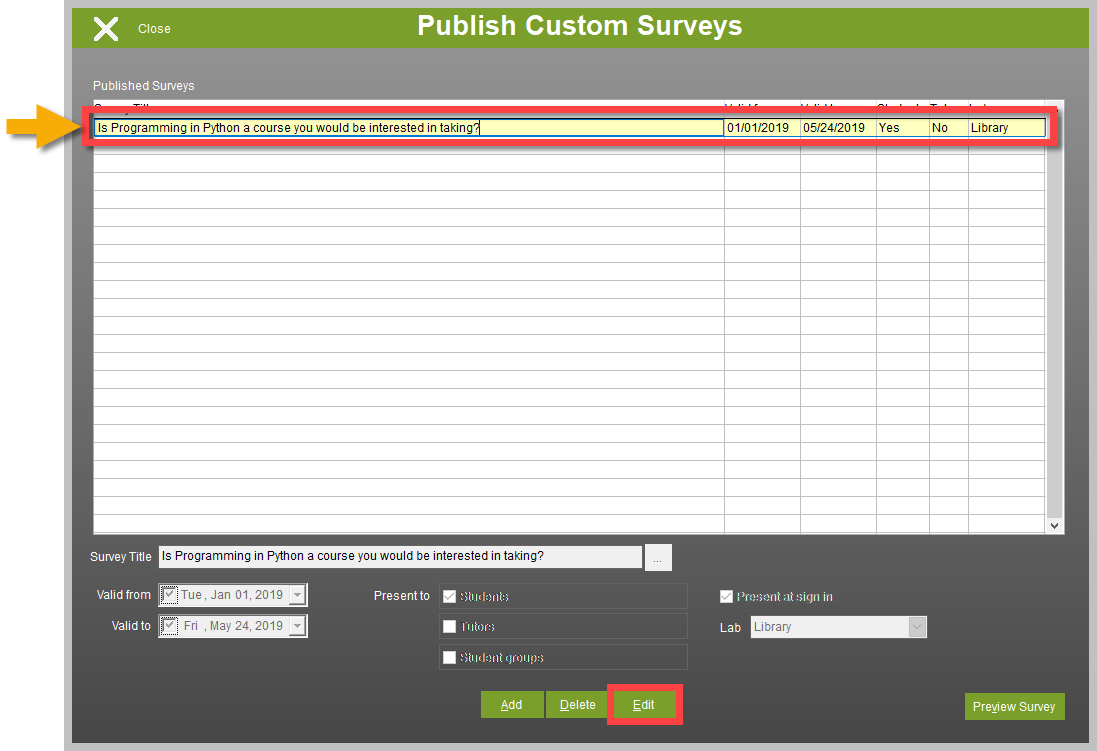Toggle the Valid to date checkbox
Screen dimensions: 1097x751
point(169,626)
